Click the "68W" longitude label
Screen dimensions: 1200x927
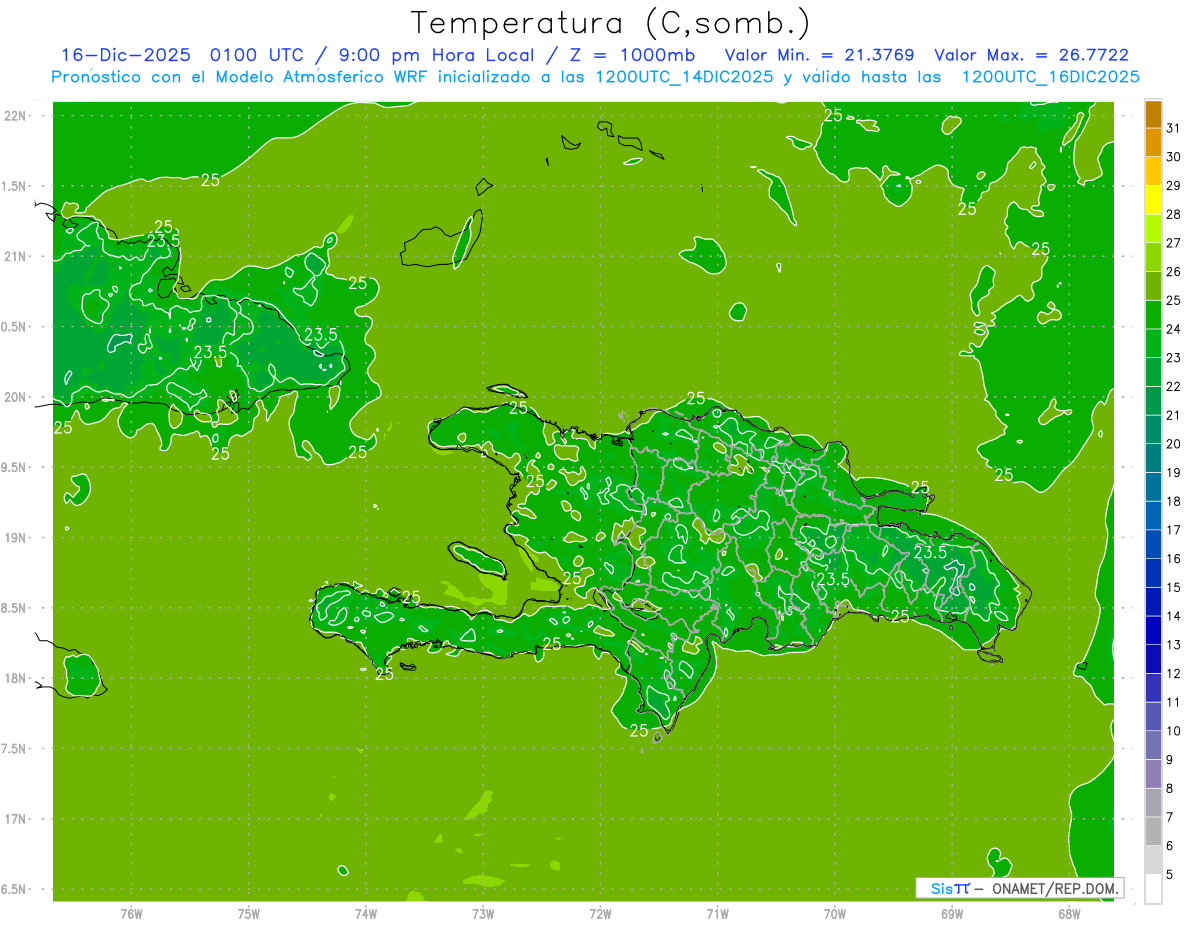pos(1069,913)
